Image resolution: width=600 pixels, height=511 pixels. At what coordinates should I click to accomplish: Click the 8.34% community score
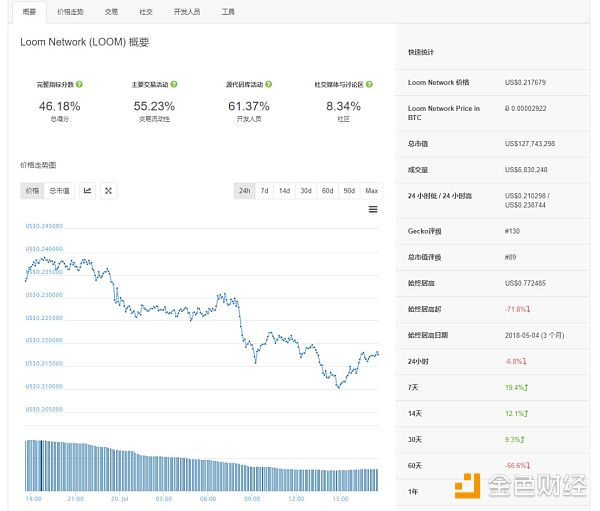click(x=343, y=106)
